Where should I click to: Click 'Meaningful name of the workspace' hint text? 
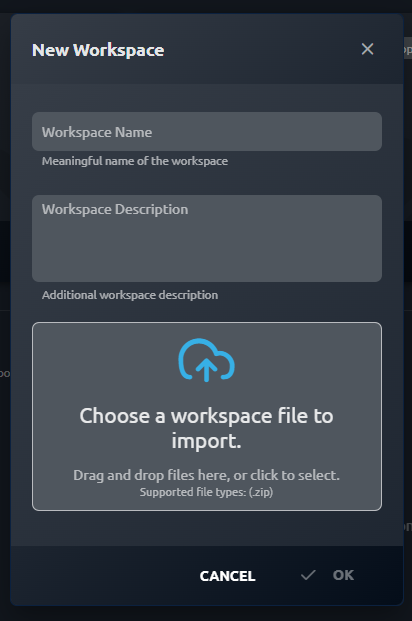tap(135, 161)
